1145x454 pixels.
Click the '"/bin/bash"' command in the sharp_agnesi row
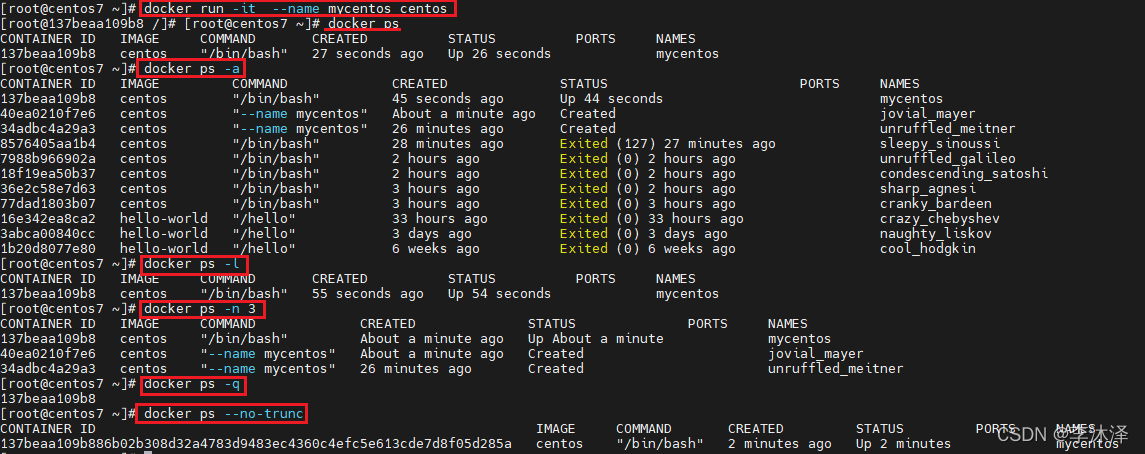[x=276, y=188]
